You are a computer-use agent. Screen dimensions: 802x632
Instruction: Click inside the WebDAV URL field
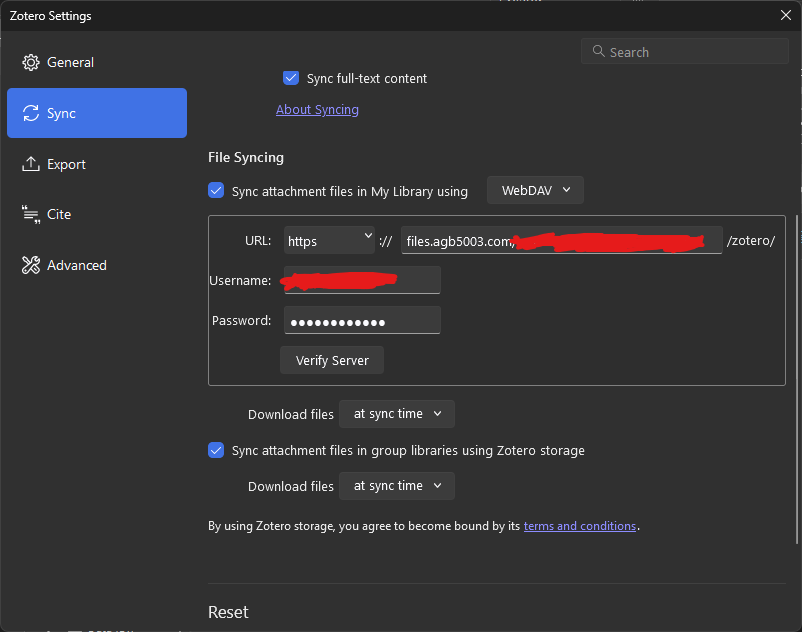(560, 240)
